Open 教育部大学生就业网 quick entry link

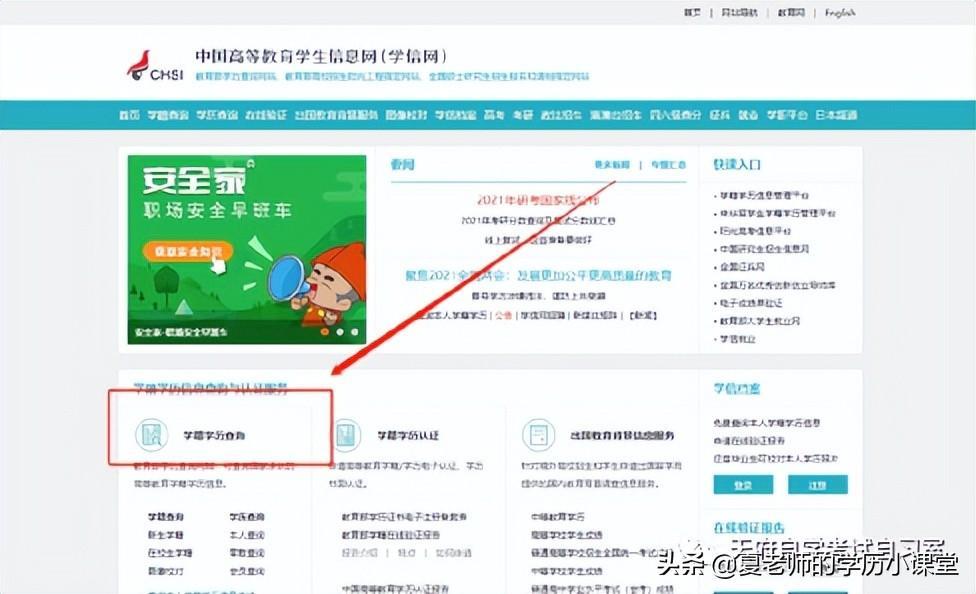[760, 321]
